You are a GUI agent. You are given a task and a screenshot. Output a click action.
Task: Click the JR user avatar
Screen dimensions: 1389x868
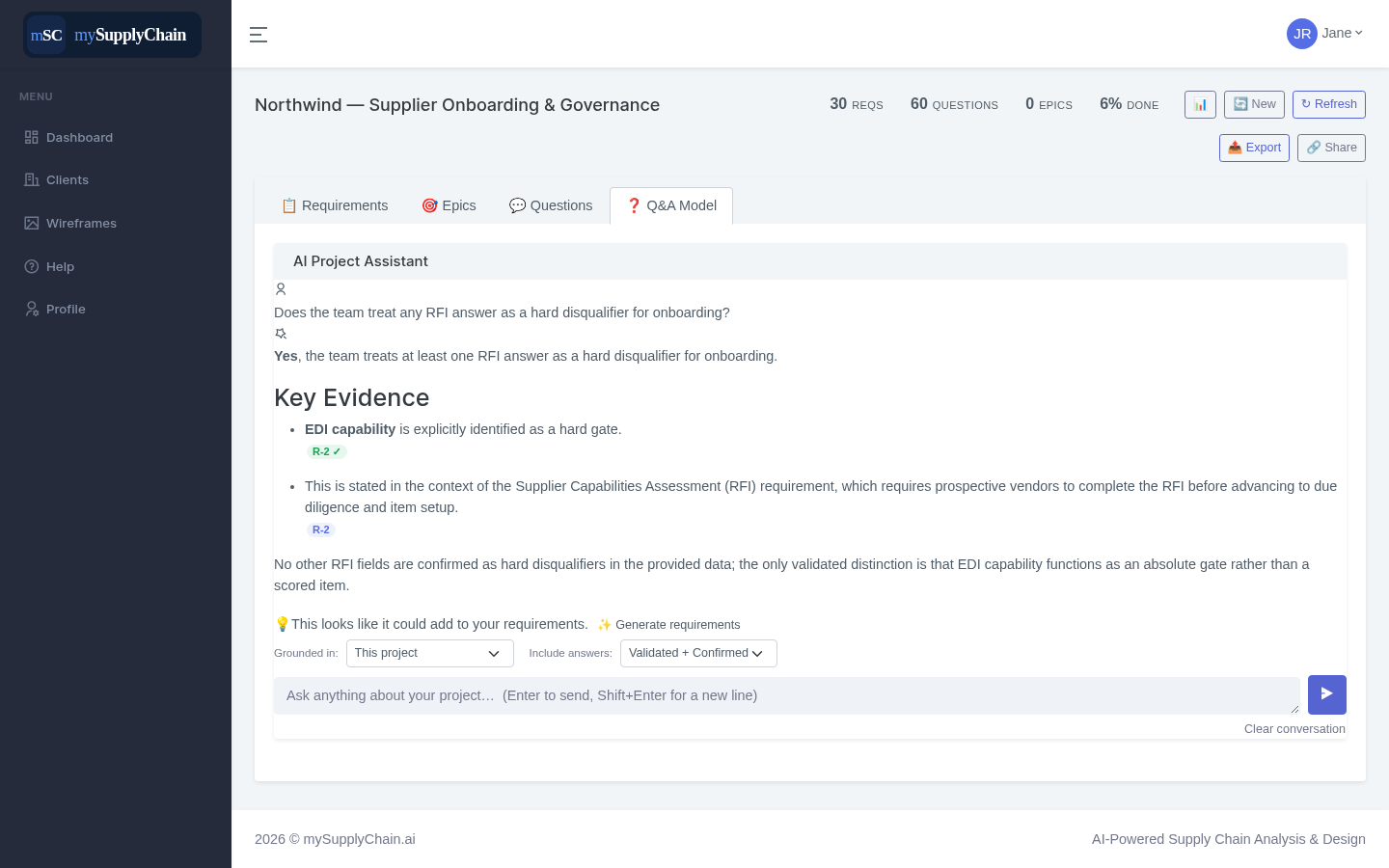pyautogui.click(x=1302, y=34)
